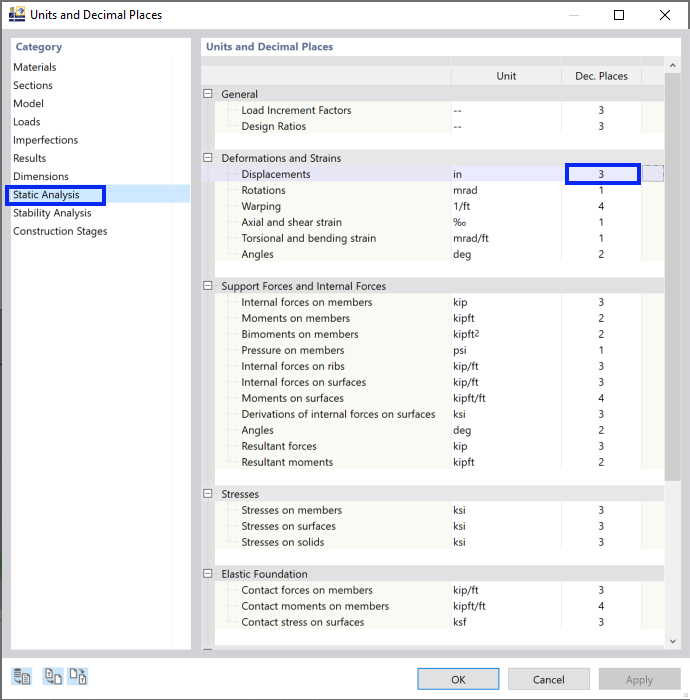Go to the Construction Stages category
Screen dimensions: 690x700
coord(60,231)
